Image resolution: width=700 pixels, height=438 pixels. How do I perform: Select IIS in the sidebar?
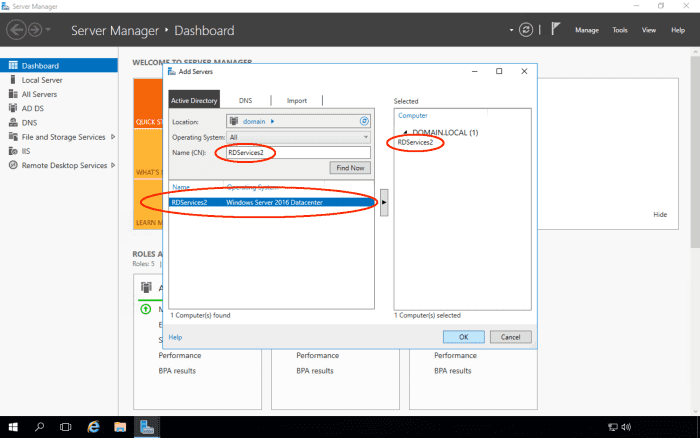point(26,151)
